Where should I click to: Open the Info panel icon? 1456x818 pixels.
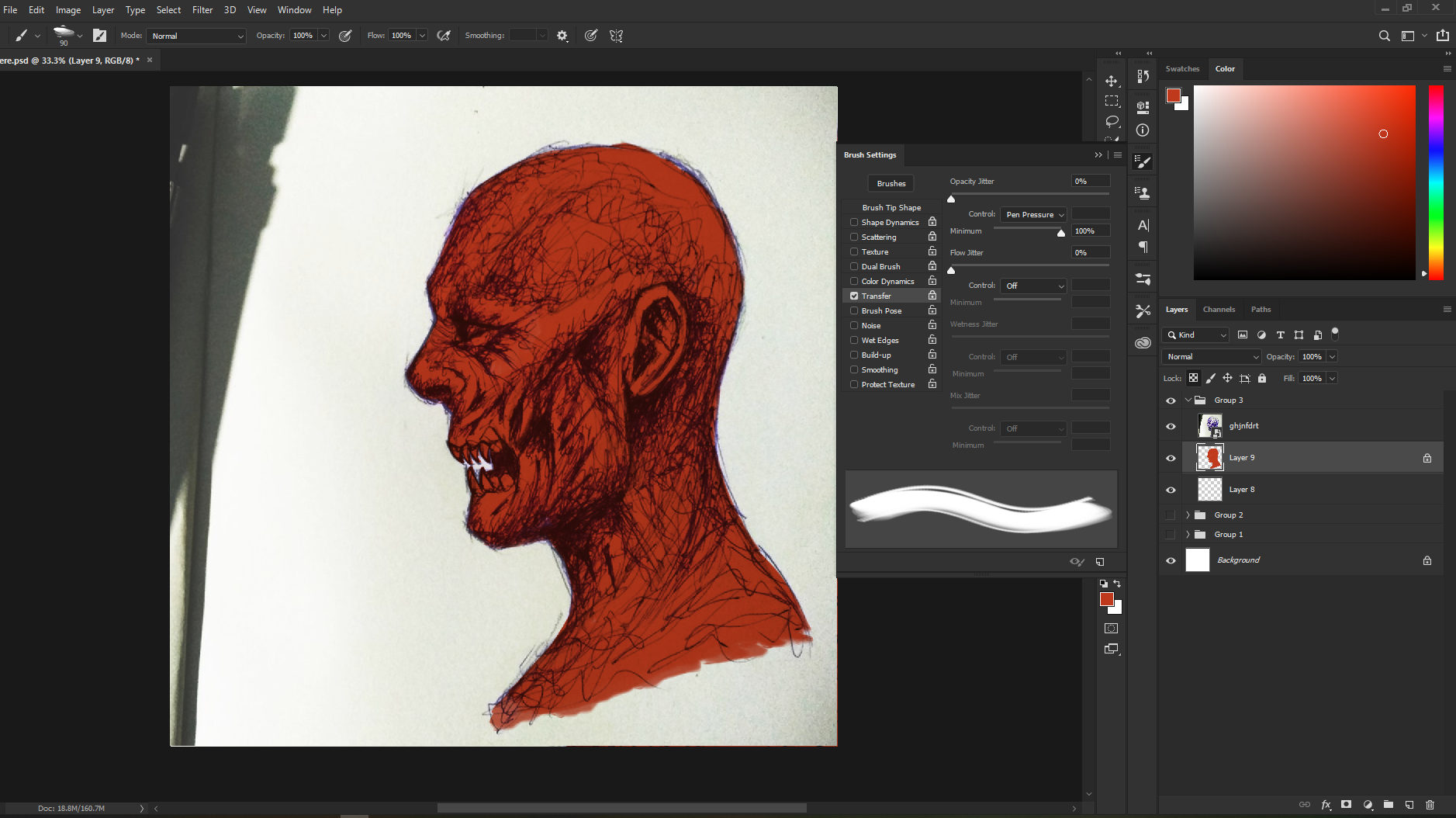click(1143, 130)
